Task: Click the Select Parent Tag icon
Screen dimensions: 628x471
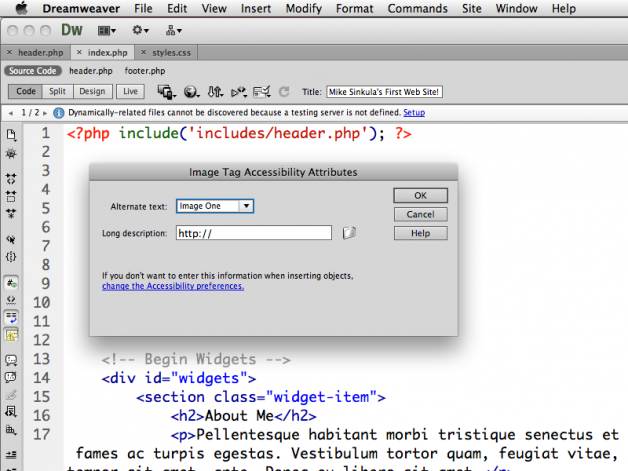Action: (11, 240)
